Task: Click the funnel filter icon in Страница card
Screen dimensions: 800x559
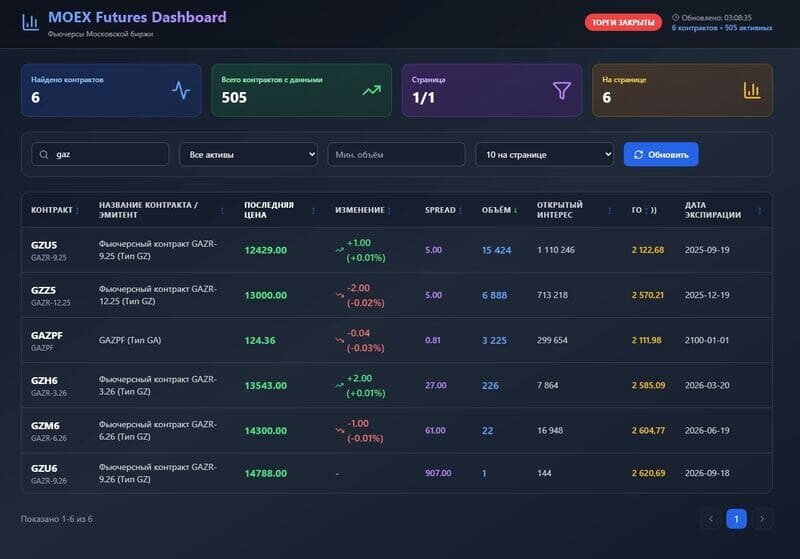Action: click(x=562, y=90)
